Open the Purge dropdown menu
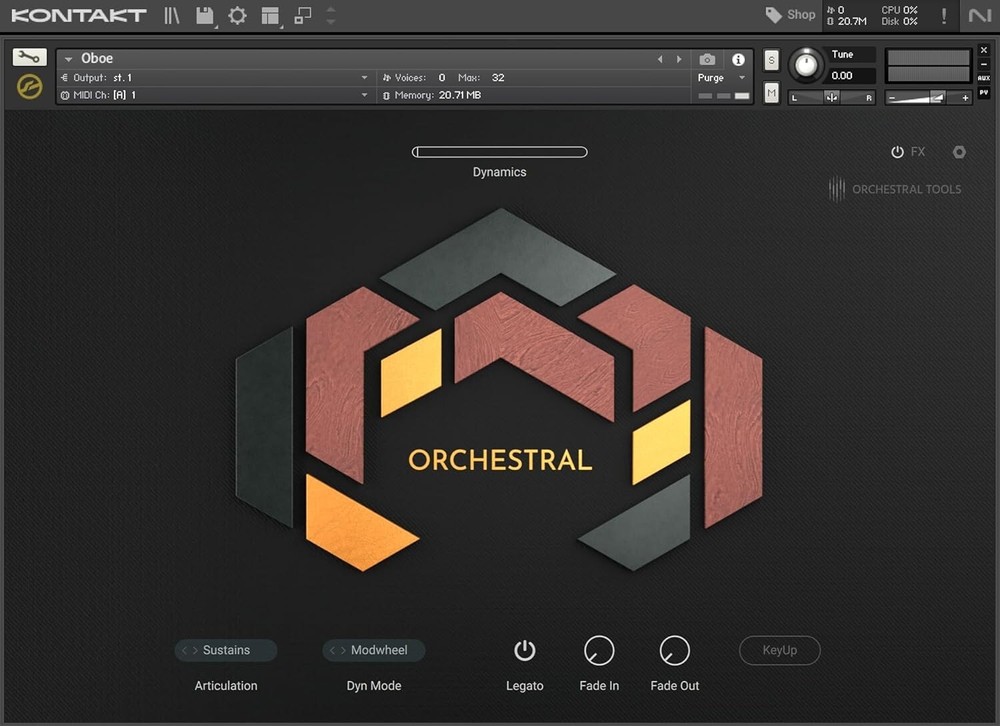The image size is (1000, 726). coord(722,78)
